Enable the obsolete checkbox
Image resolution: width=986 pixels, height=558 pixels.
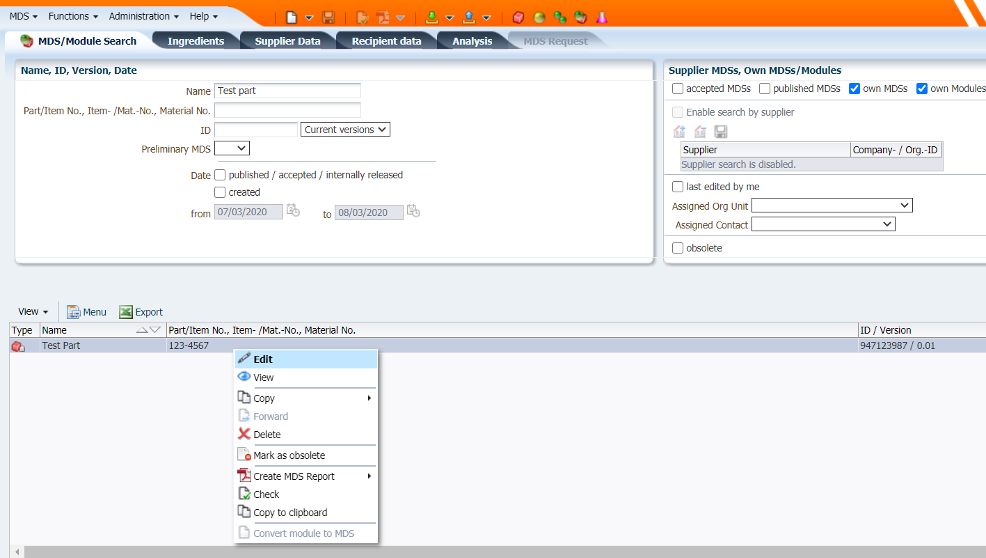tap(677, 248)
